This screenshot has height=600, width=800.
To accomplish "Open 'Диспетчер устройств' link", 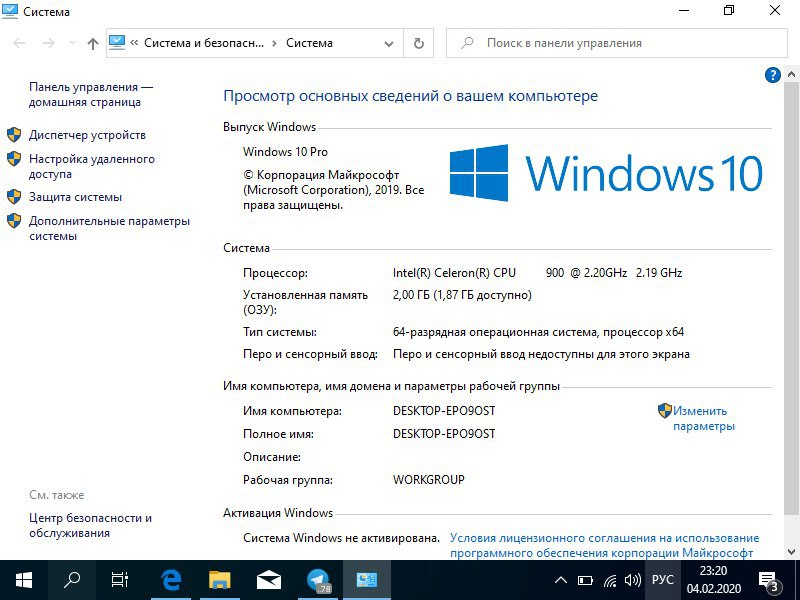I will tap(87, 135).
